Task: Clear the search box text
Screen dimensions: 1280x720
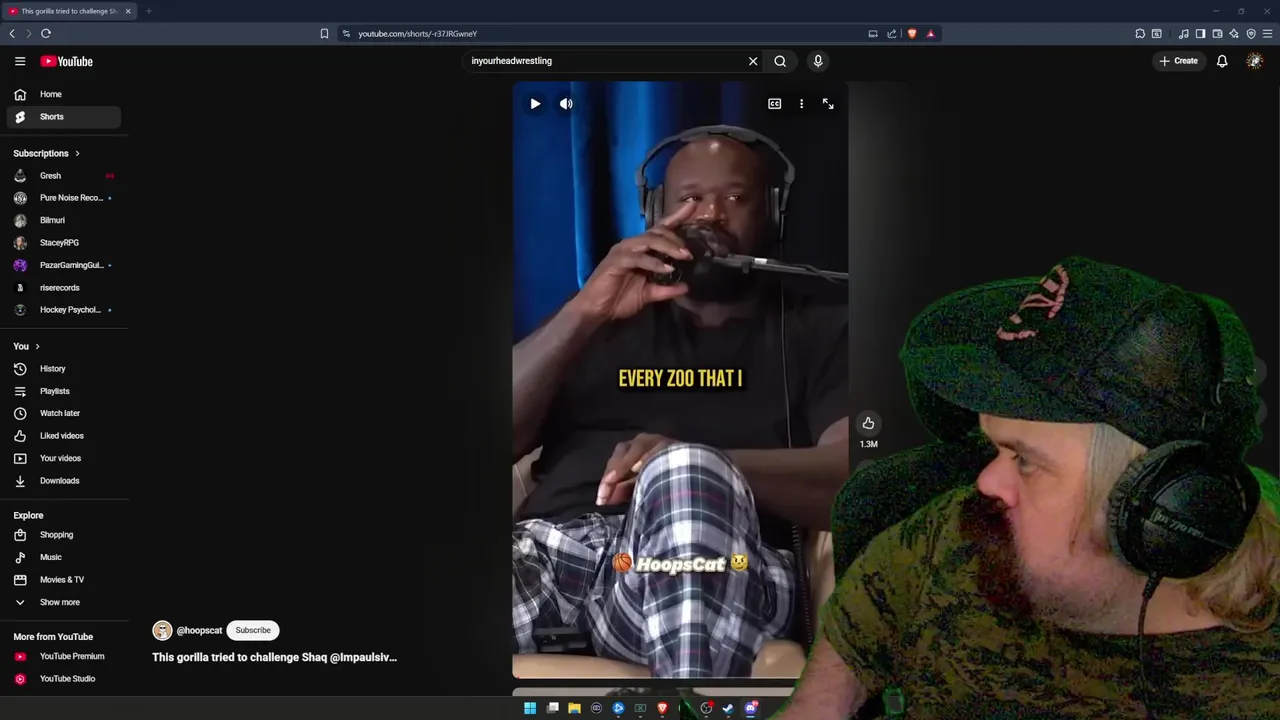Action: 753,61
